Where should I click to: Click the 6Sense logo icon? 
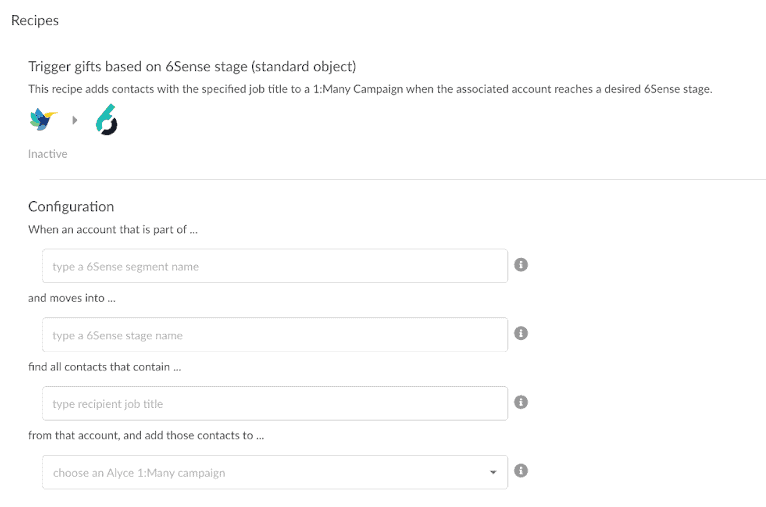(105, 121)
